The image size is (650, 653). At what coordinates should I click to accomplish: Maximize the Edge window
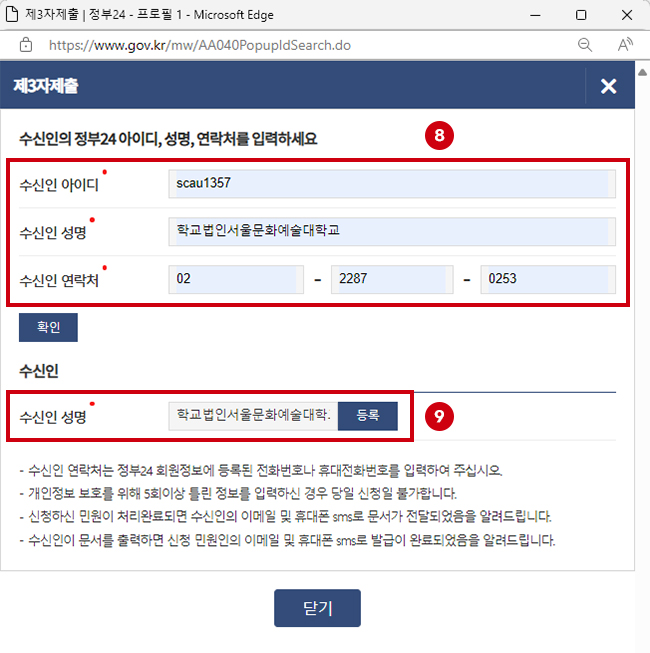(x=581, y=15)
